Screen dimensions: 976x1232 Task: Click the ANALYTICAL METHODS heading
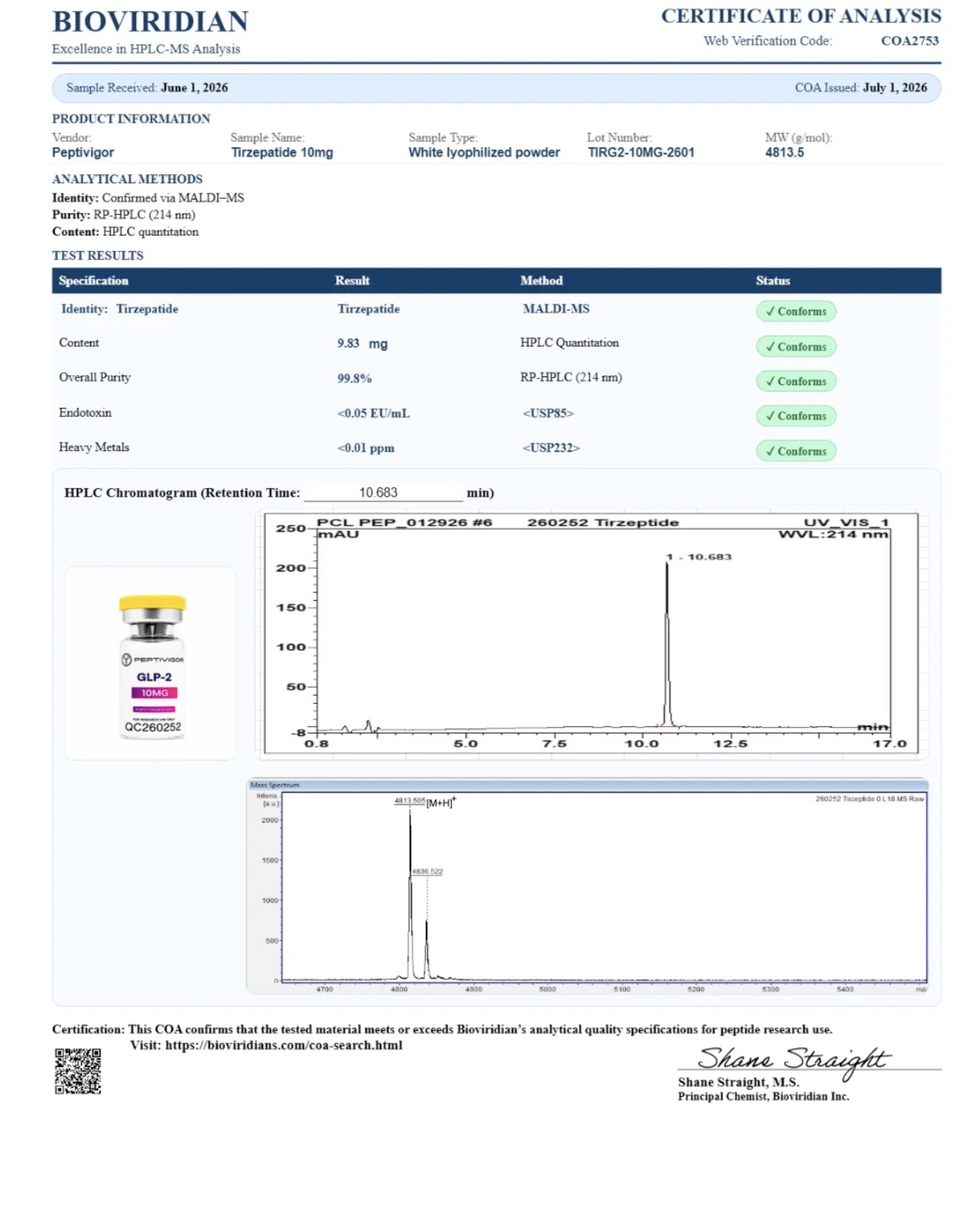coord(127,179)
